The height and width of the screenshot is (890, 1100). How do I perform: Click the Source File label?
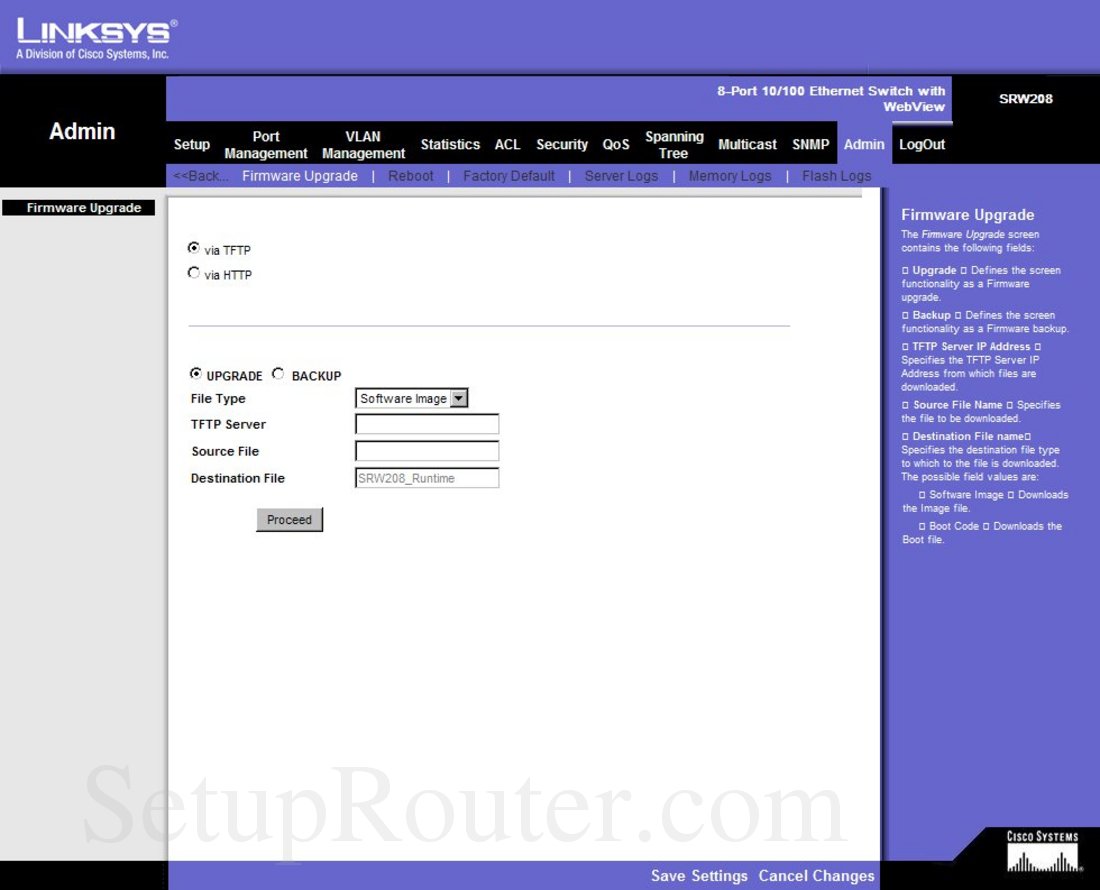[x=225, y=451]
